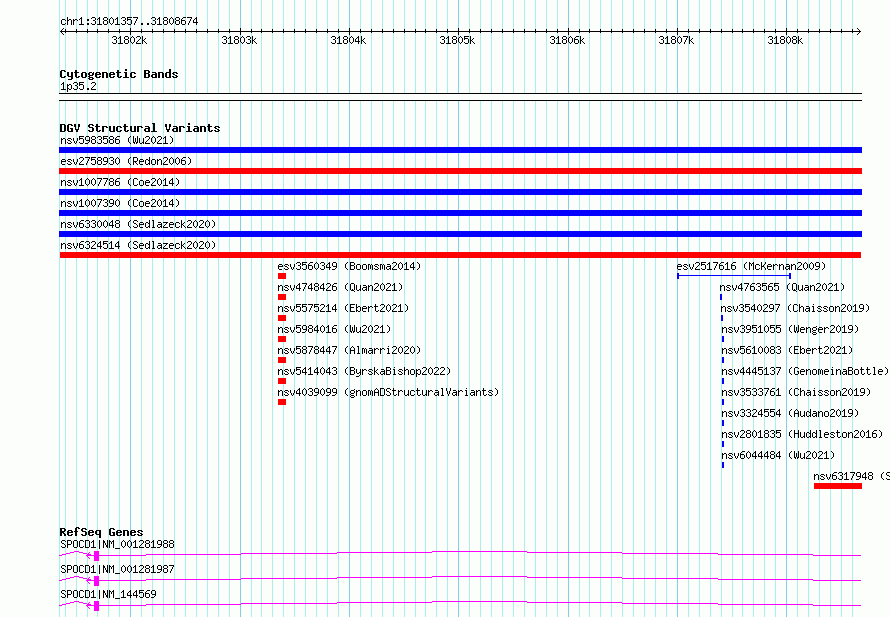
Task: Open nsv6330048 (Sedlazeck2020) label
Action: (x=138, y=224)
